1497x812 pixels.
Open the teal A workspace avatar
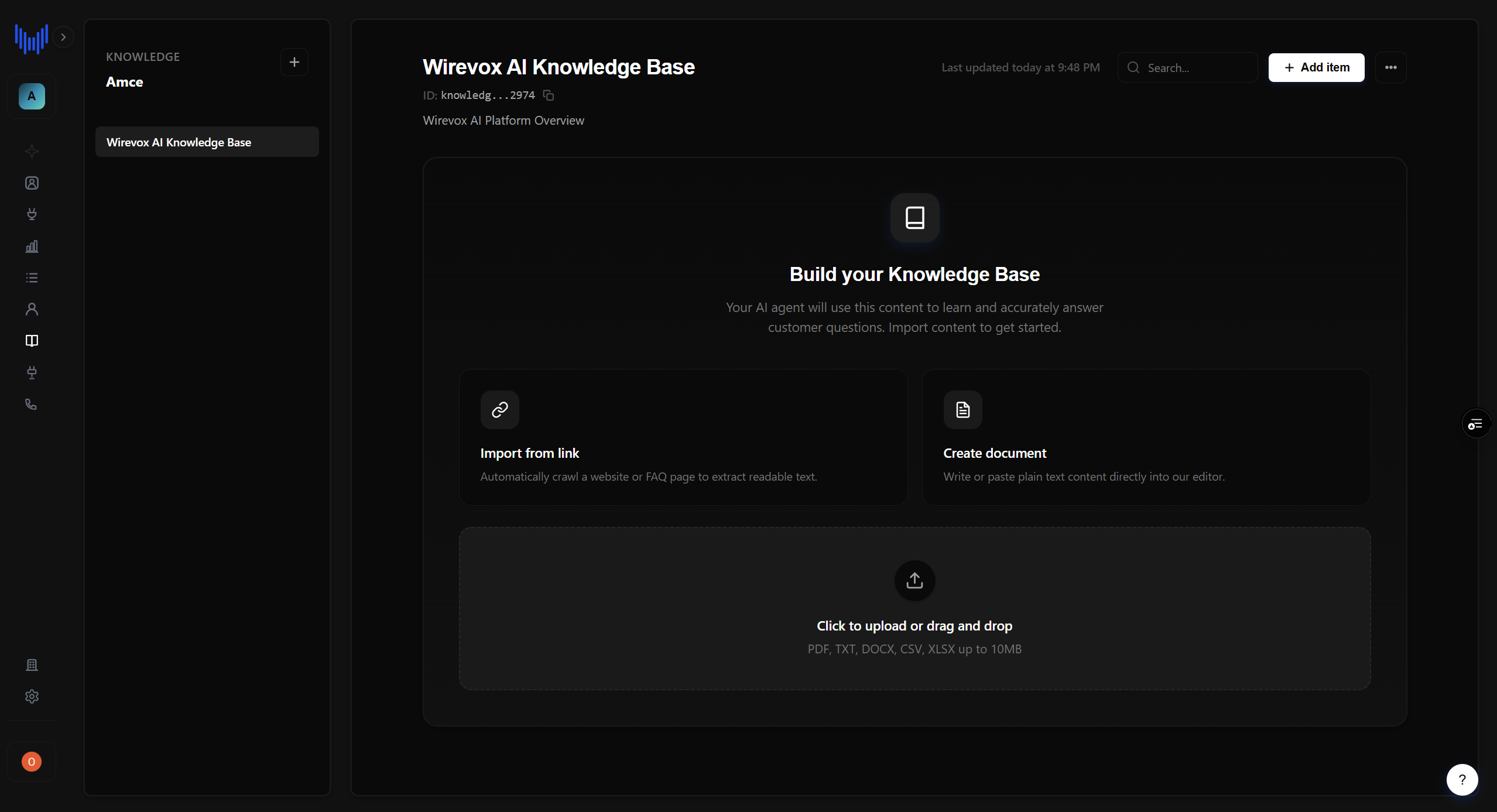32,96
